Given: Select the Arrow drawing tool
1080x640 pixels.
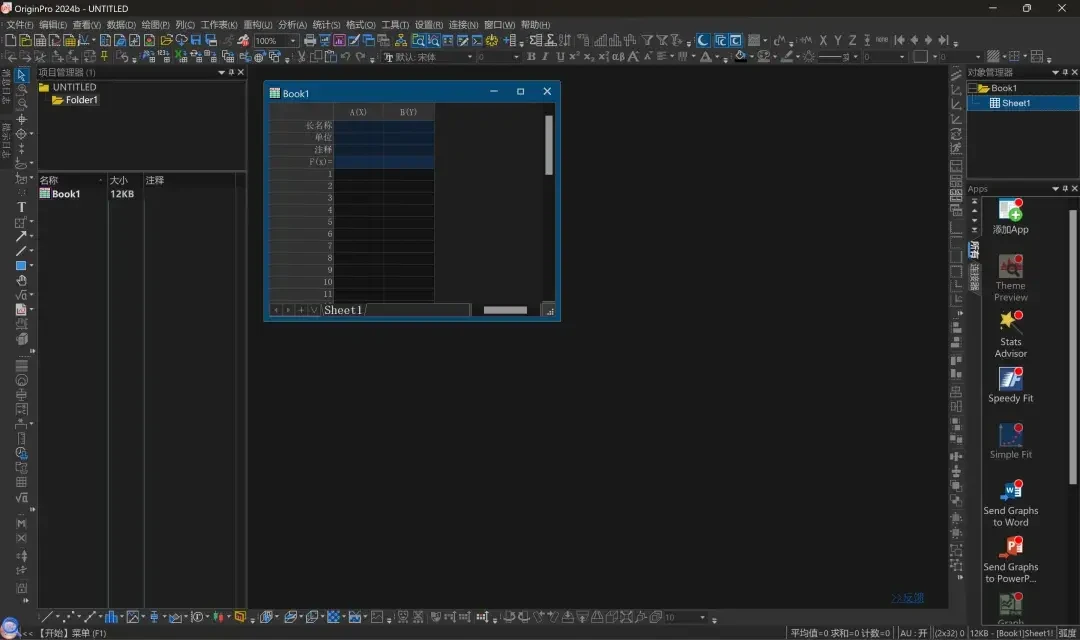Looking at the screenshot, I should click(21, 236).
